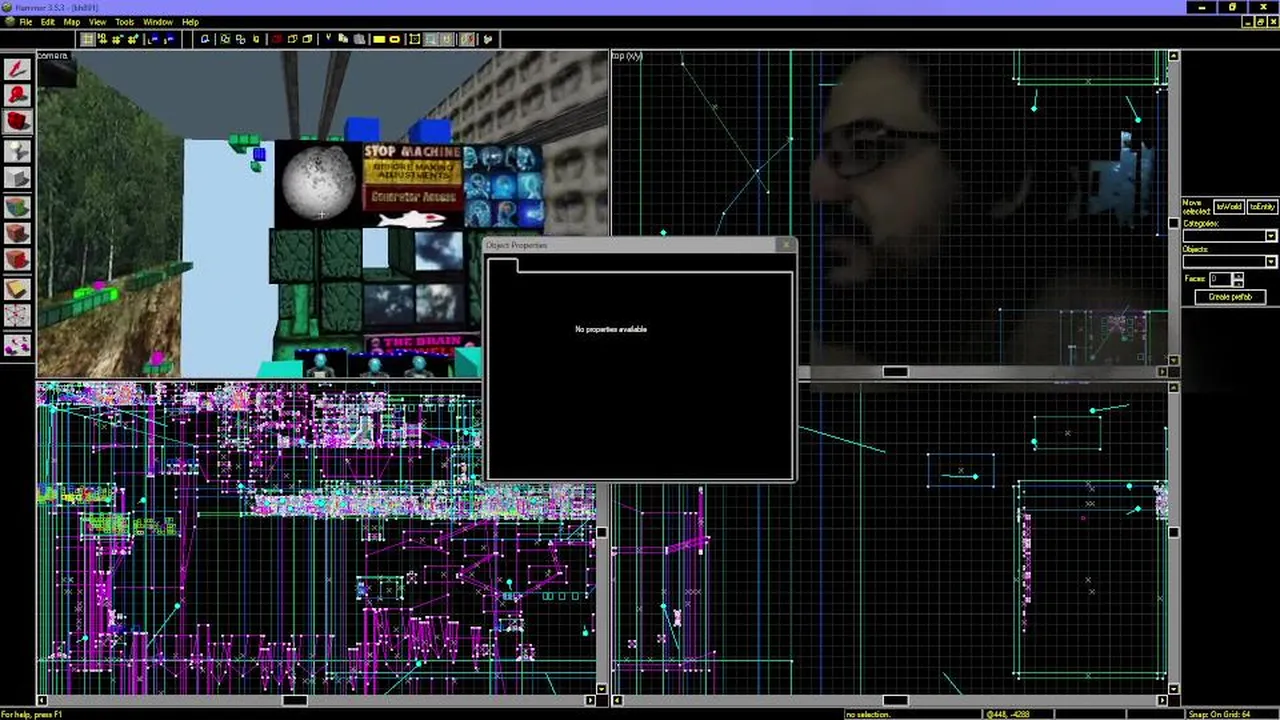Viewport: 1280px width, 720px height.
Task: Click the Show Hidden Objects icon
Action: click(307, 39)
